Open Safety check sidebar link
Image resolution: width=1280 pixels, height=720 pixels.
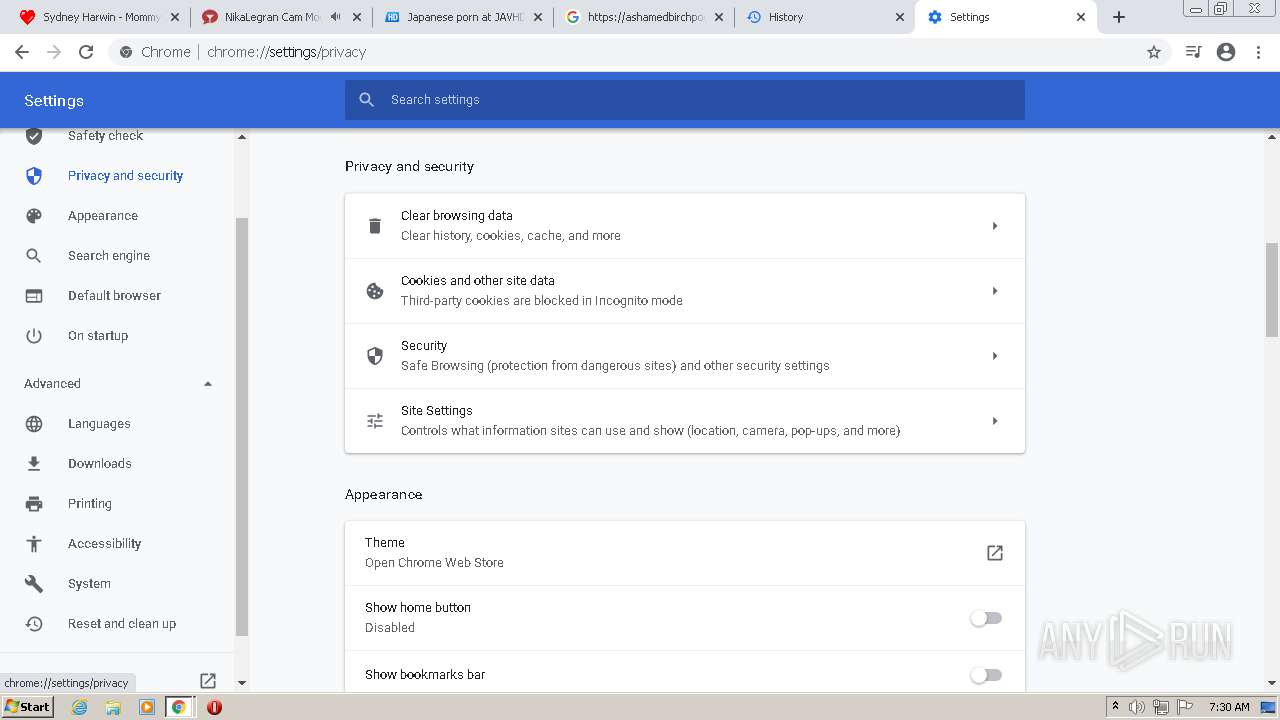pos(105,136)
